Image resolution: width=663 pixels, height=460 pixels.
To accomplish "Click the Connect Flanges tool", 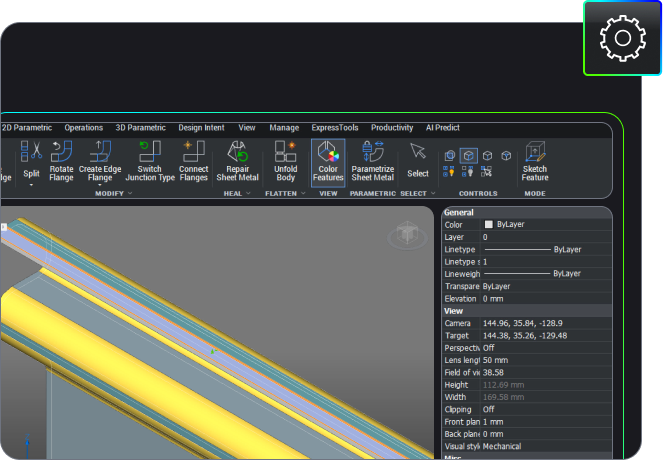I will [193, 160].
